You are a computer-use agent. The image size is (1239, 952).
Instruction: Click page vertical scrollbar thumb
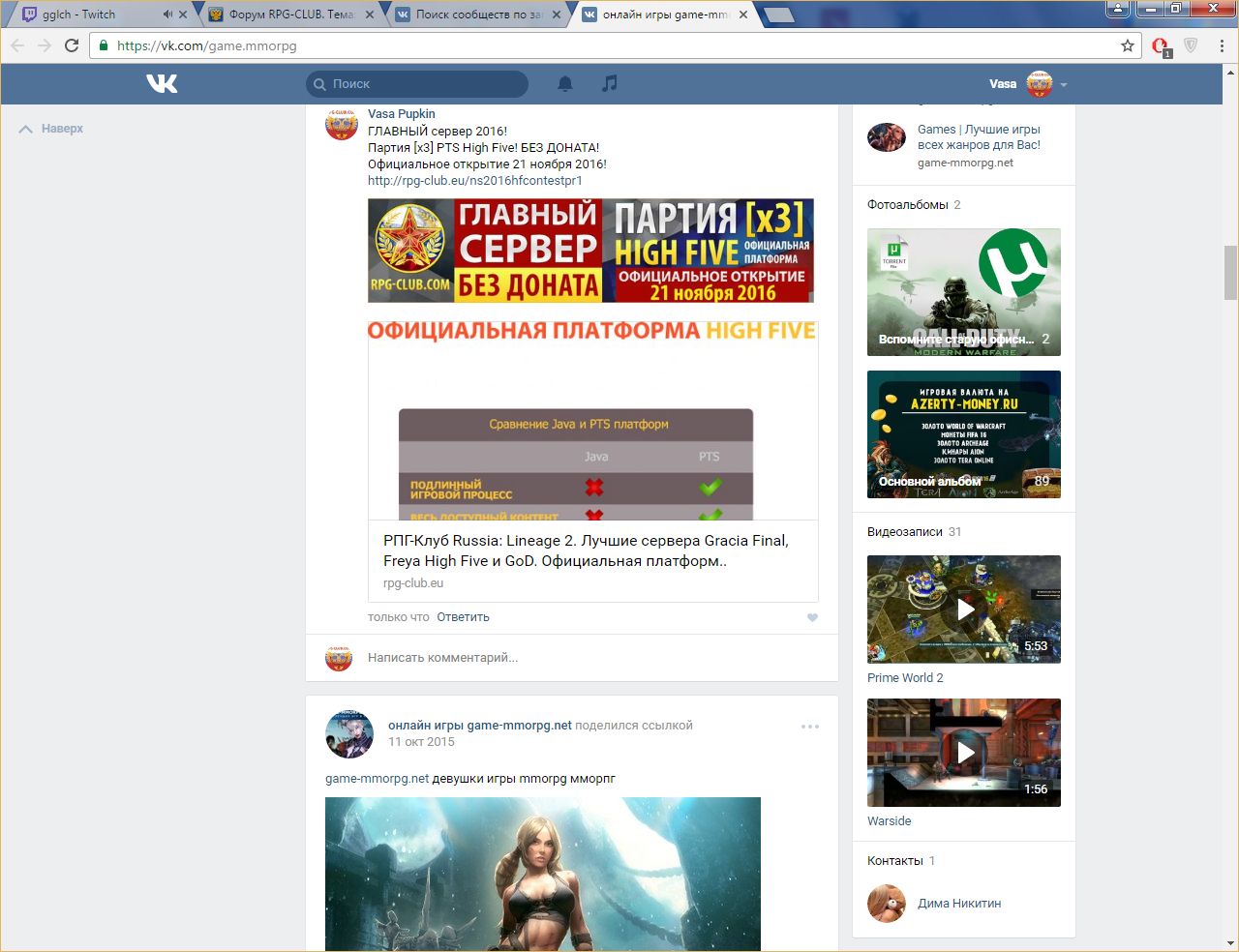pos(1230,273)
